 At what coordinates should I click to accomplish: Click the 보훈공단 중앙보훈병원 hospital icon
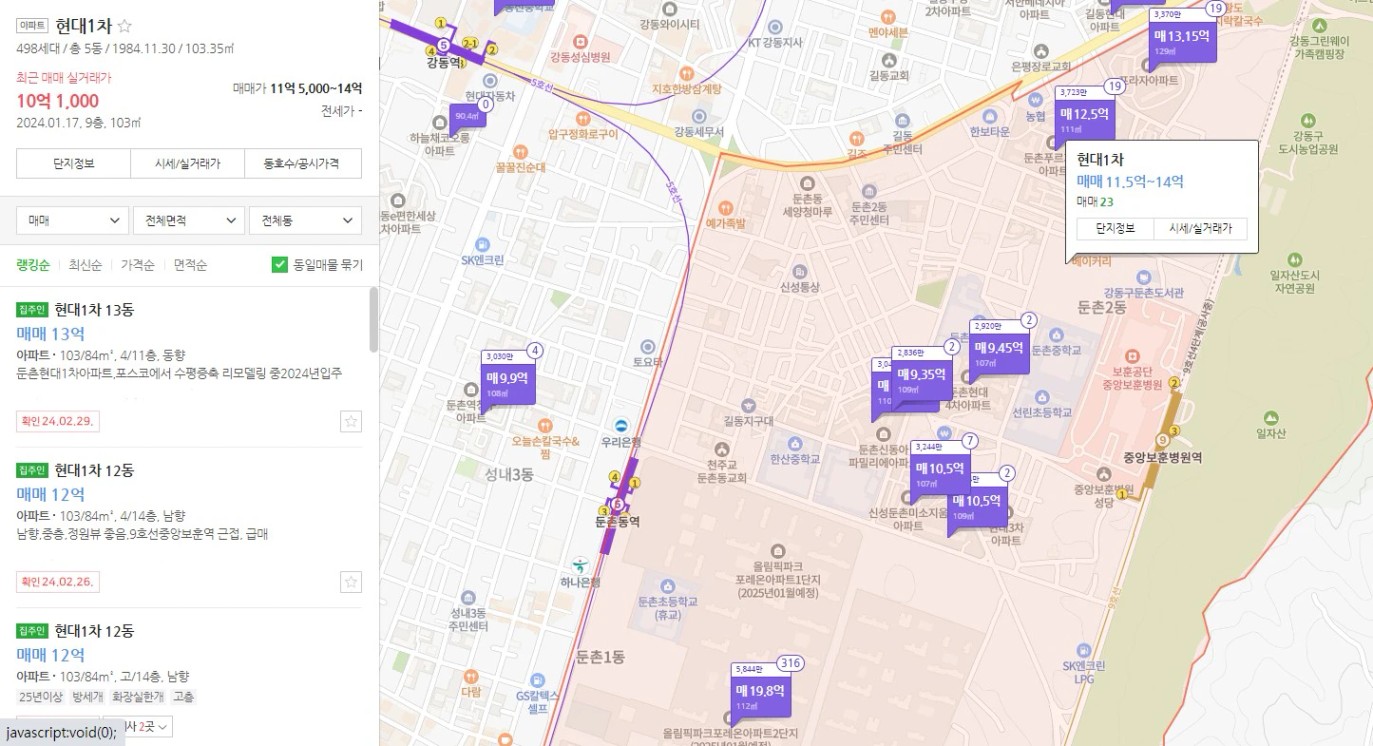tap(1132, 355)
